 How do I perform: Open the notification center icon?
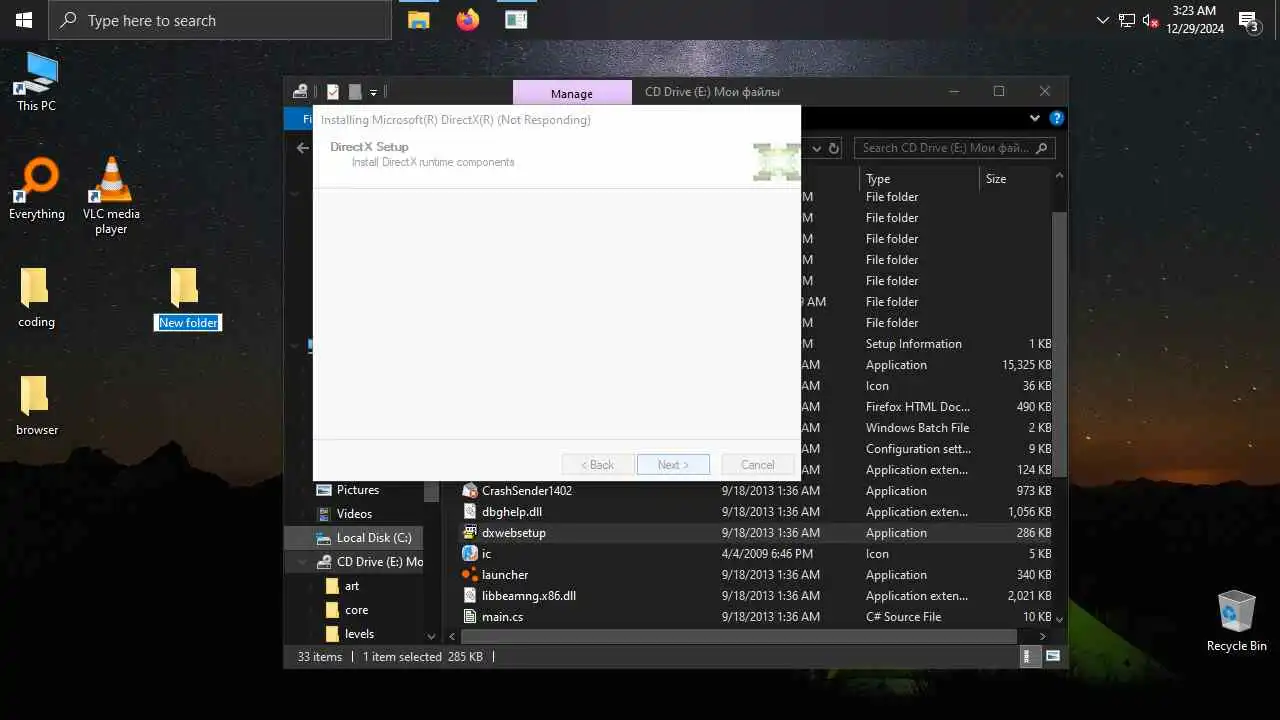(x=1248, y=20)
